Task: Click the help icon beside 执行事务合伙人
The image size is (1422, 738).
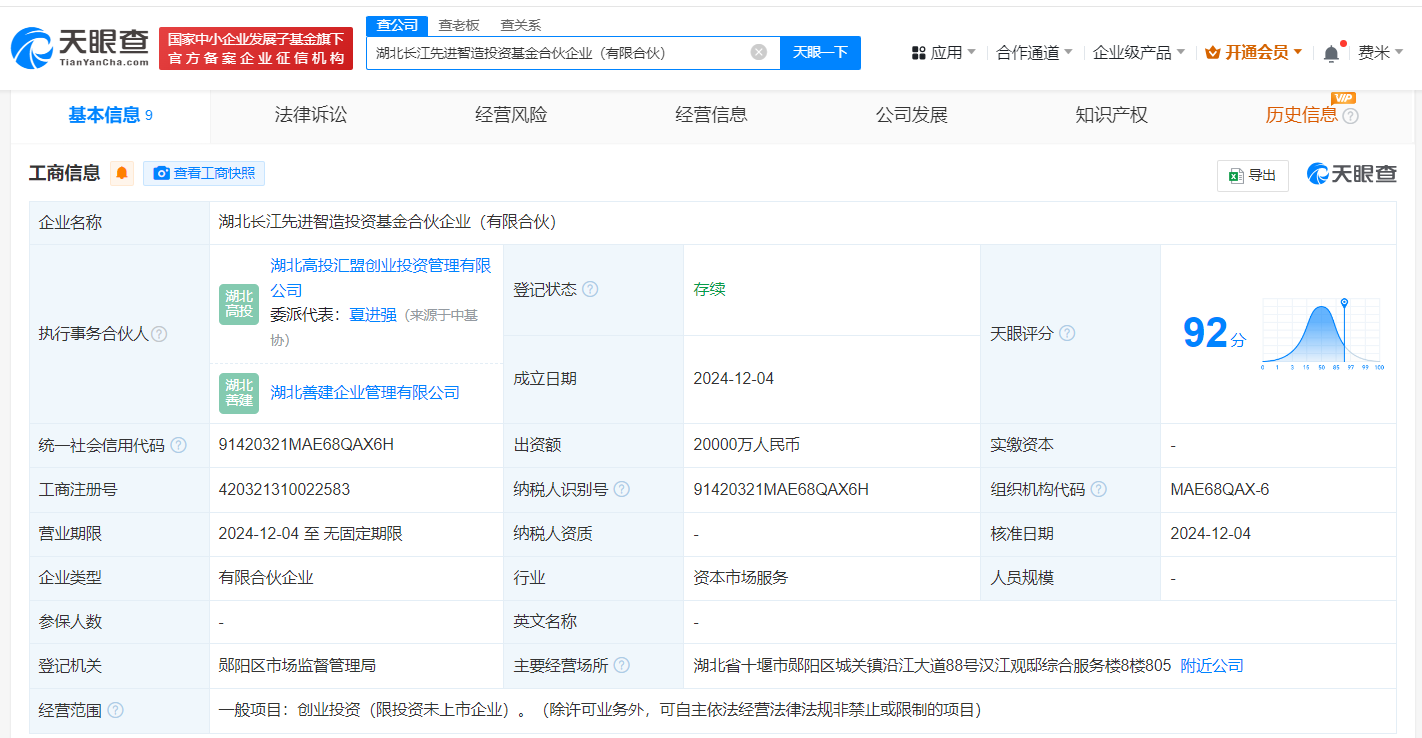Action: tap(159, 334)
